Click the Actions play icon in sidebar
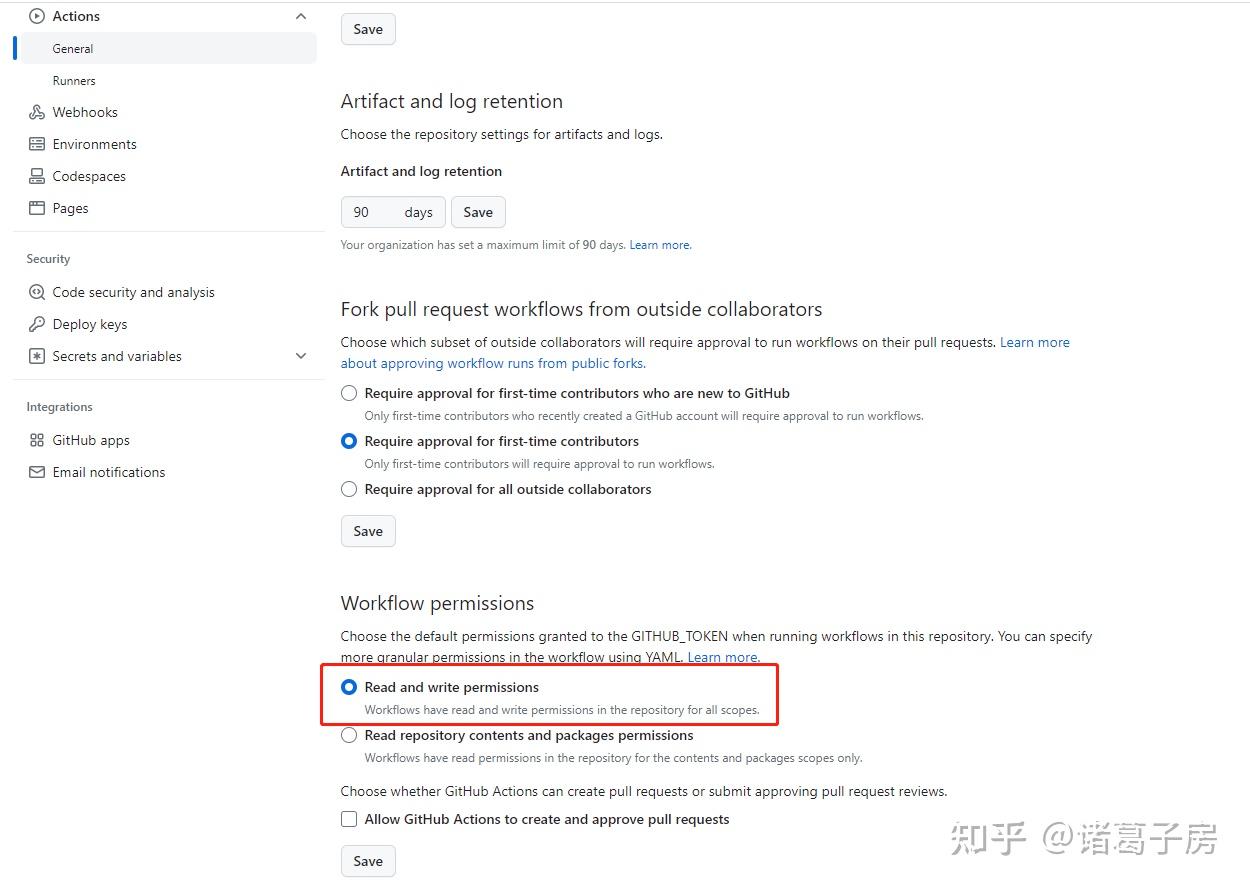Image resolution: width=1250 pixels, height=889 pixels. click(x=35, y=16)
